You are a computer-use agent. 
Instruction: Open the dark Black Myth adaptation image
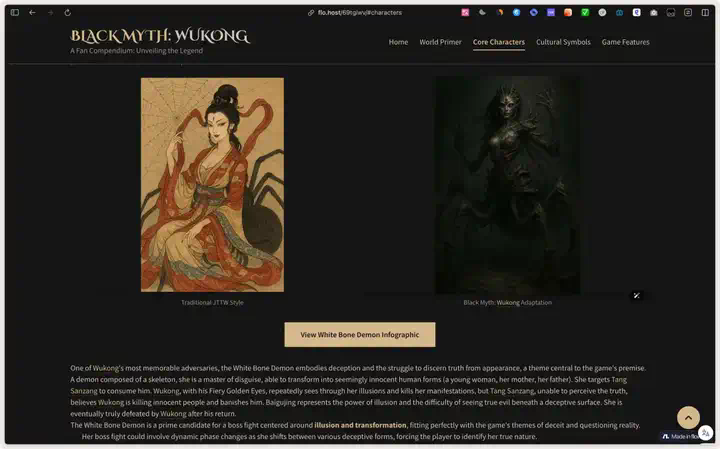click(507, 185)
